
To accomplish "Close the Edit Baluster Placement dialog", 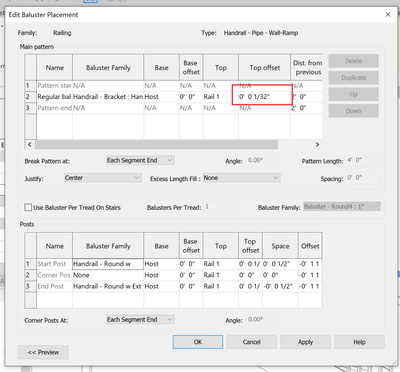I will click(x=388, y=15).
